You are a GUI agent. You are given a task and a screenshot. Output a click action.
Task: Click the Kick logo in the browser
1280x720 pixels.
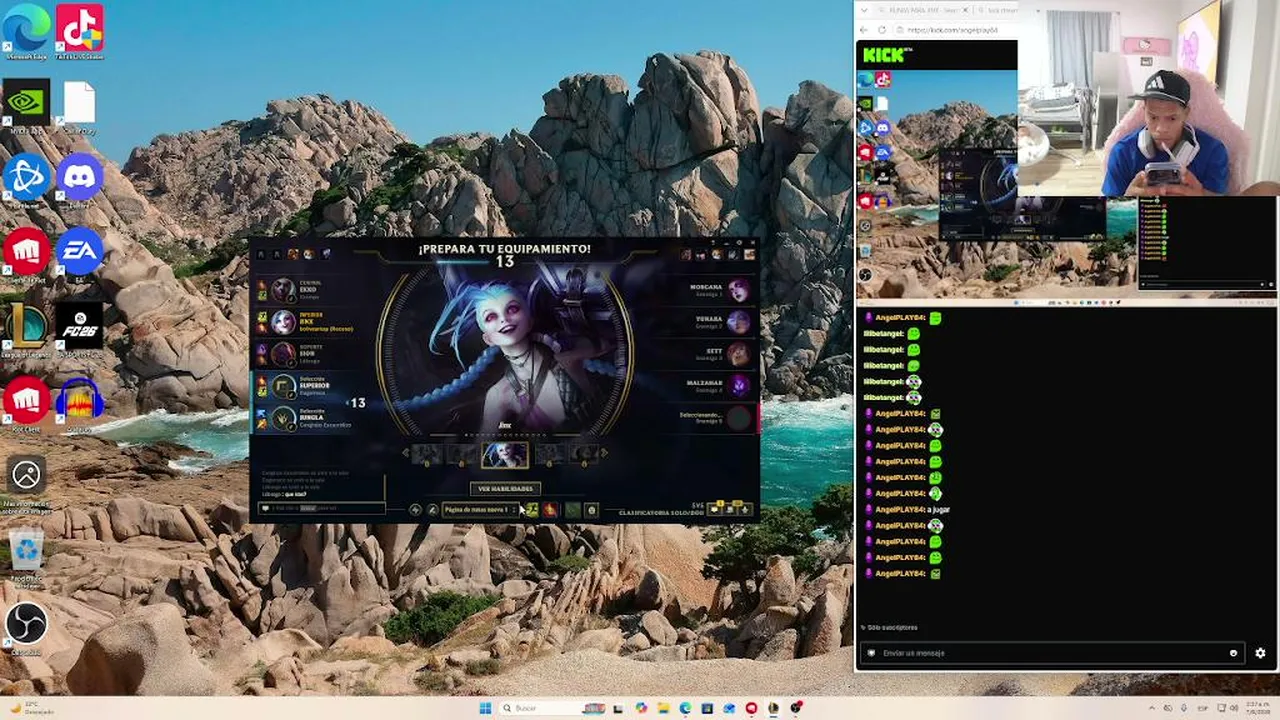point(887,55)
